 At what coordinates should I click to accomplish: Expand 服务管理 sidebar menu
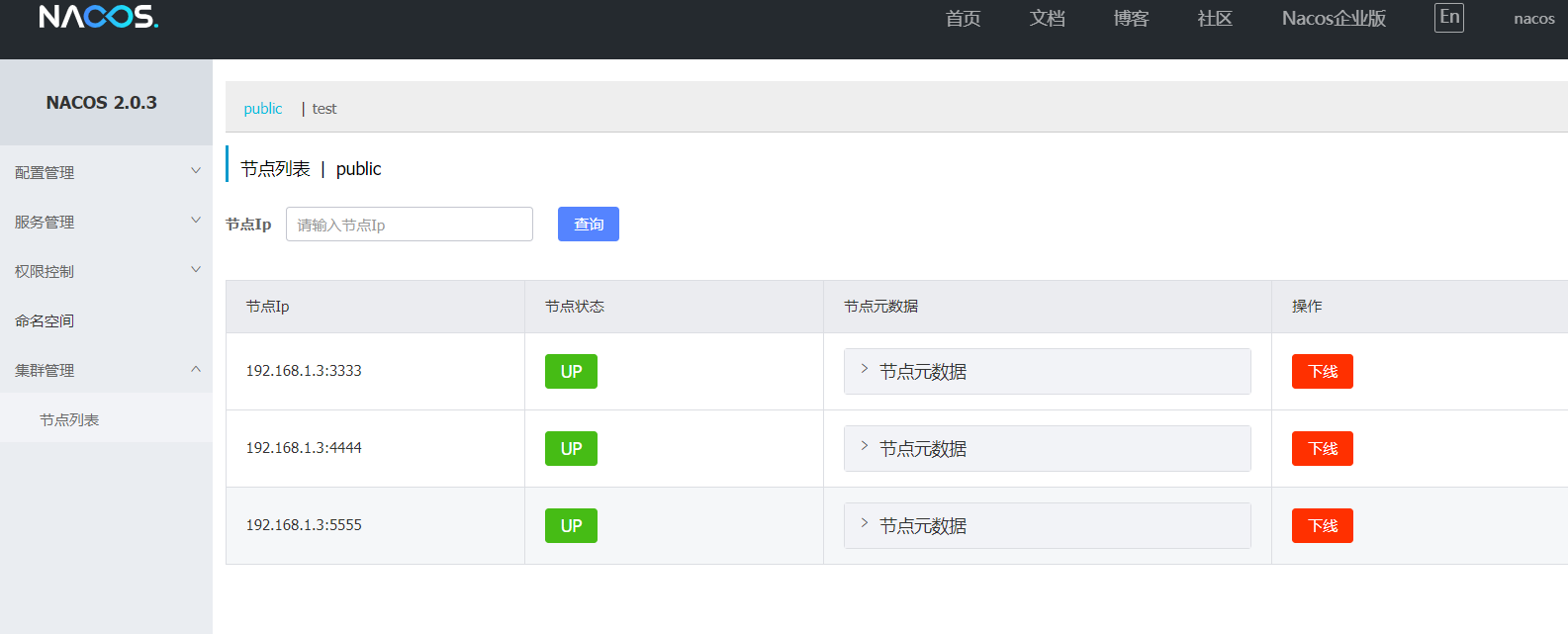(x=106, y=222)
